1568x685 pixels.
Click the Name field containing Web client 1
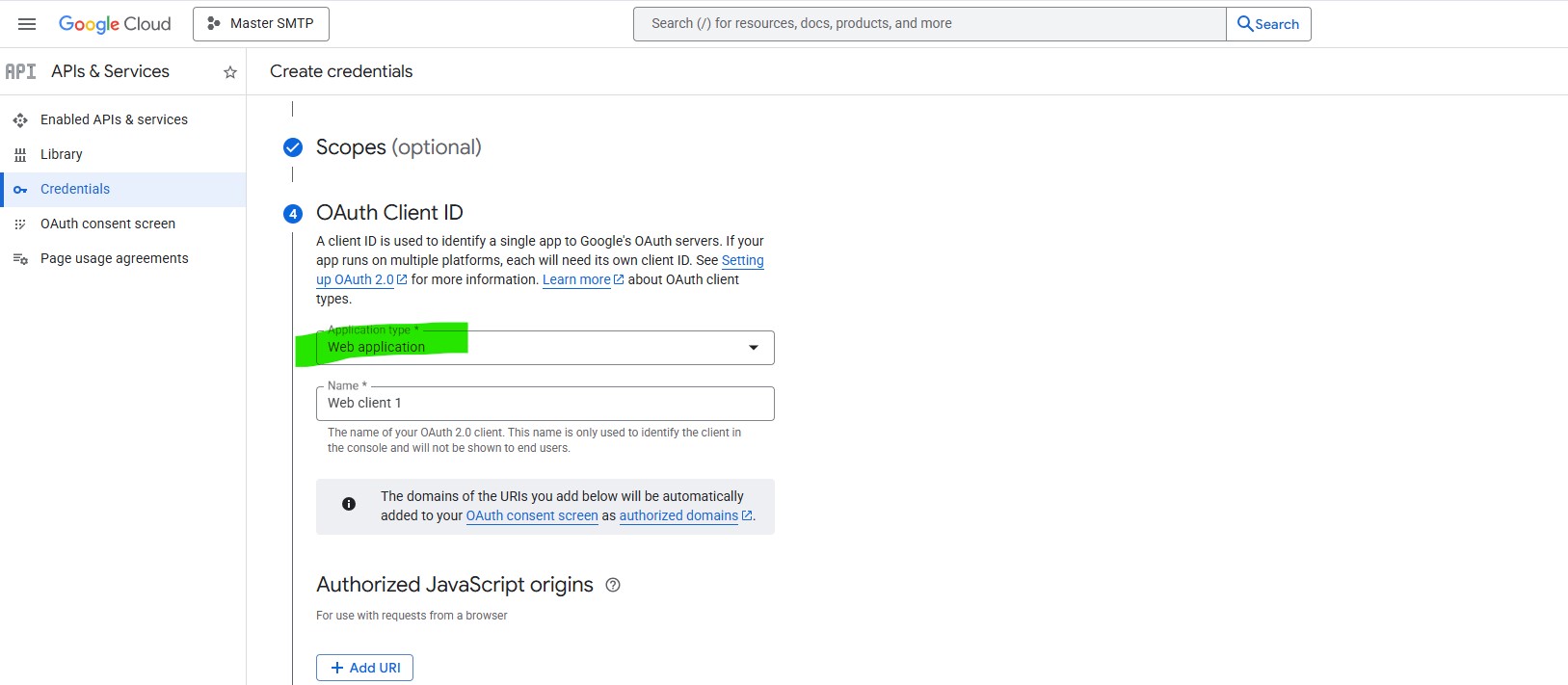click(545, 404)
